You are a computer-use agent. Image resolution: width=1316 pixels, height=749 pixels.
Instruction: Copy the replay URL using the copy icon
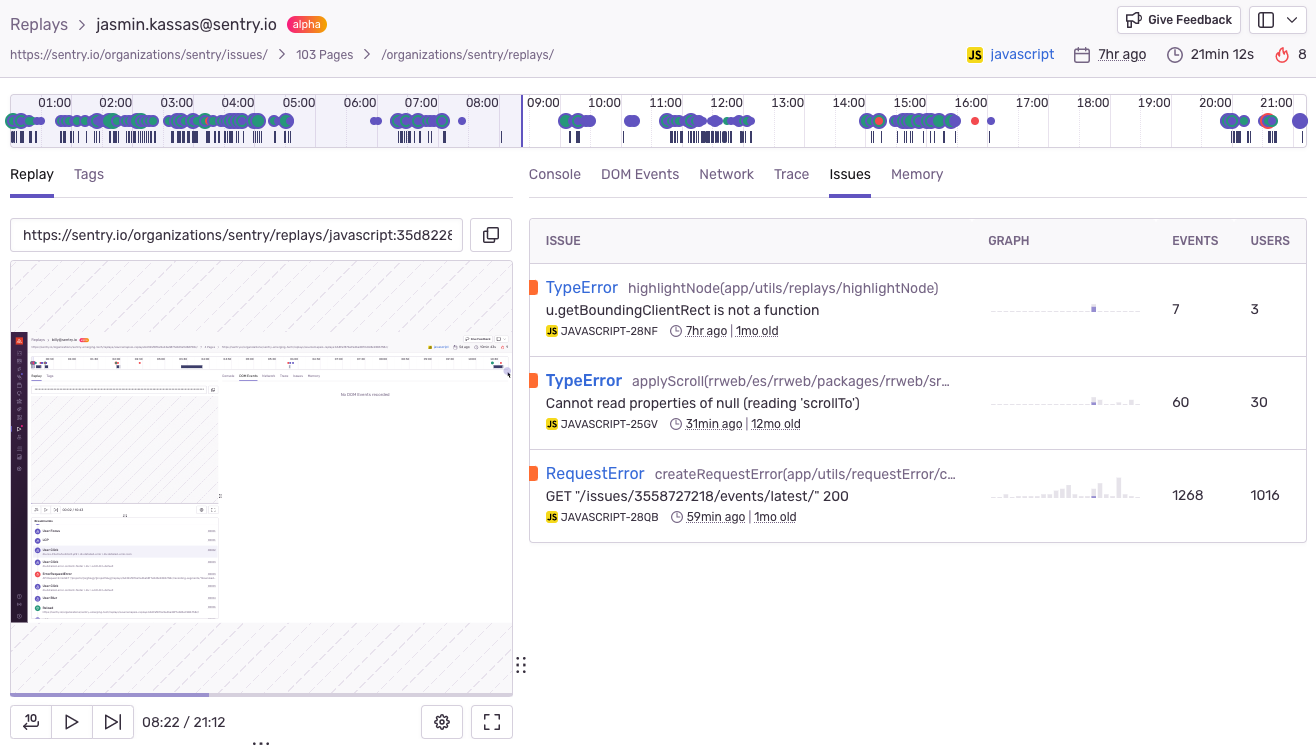click(x=490, y=235)
